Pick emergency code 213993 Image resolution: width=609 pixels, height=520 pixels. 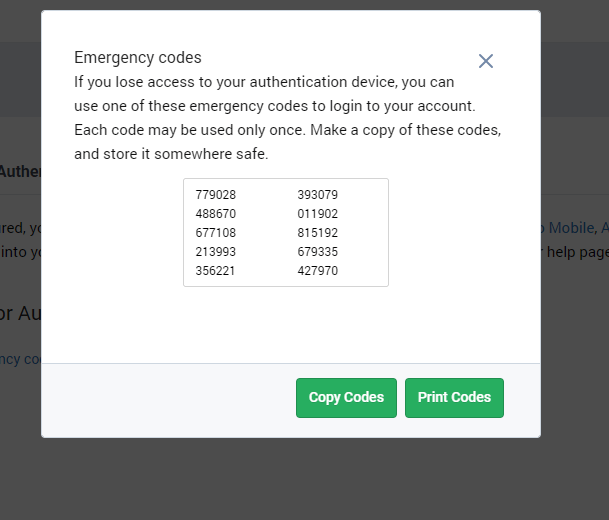click(x=216, y=252)
